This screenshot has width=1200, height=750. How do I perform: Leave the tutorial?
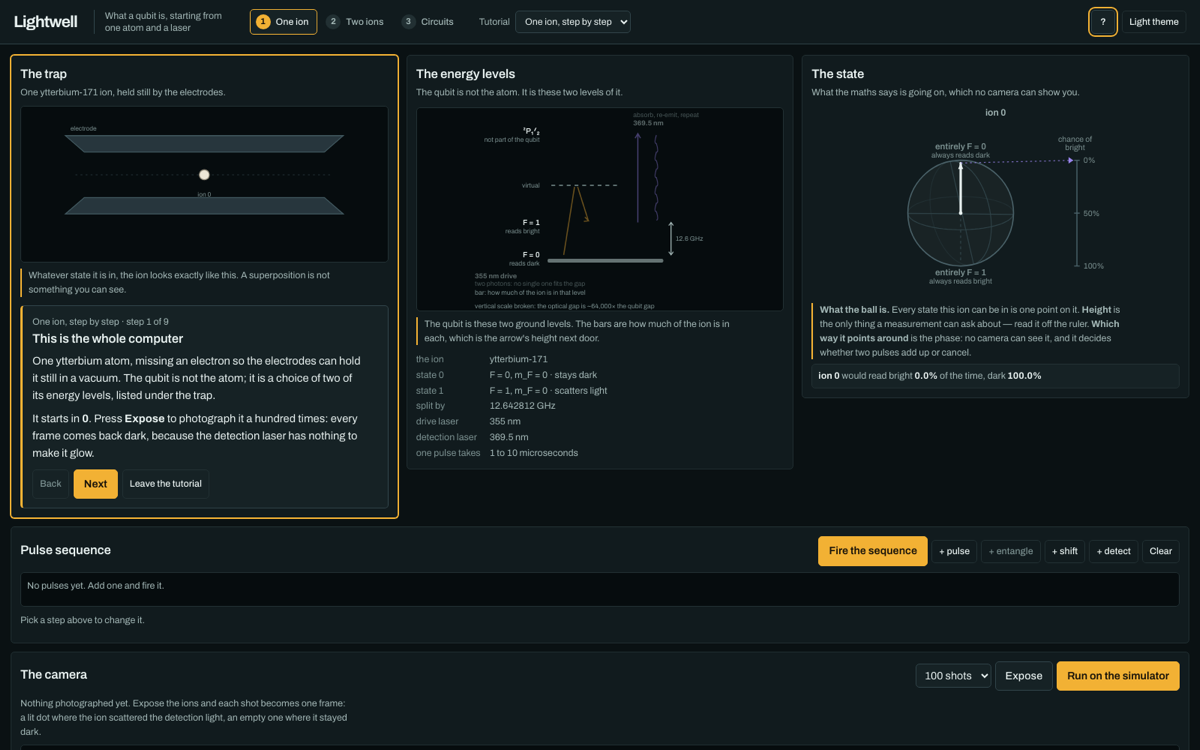[x=166, y=484]
